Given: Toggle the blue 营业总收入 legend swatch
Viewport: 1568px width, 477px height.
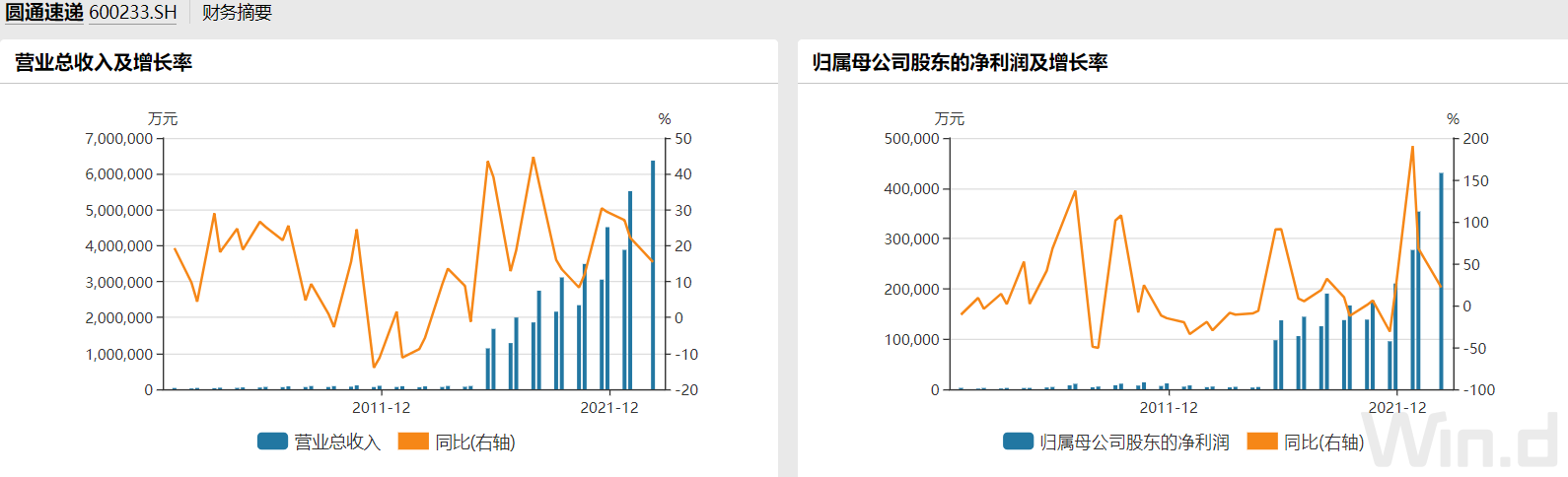Looking at the screenshot, I should coord(272,442).
